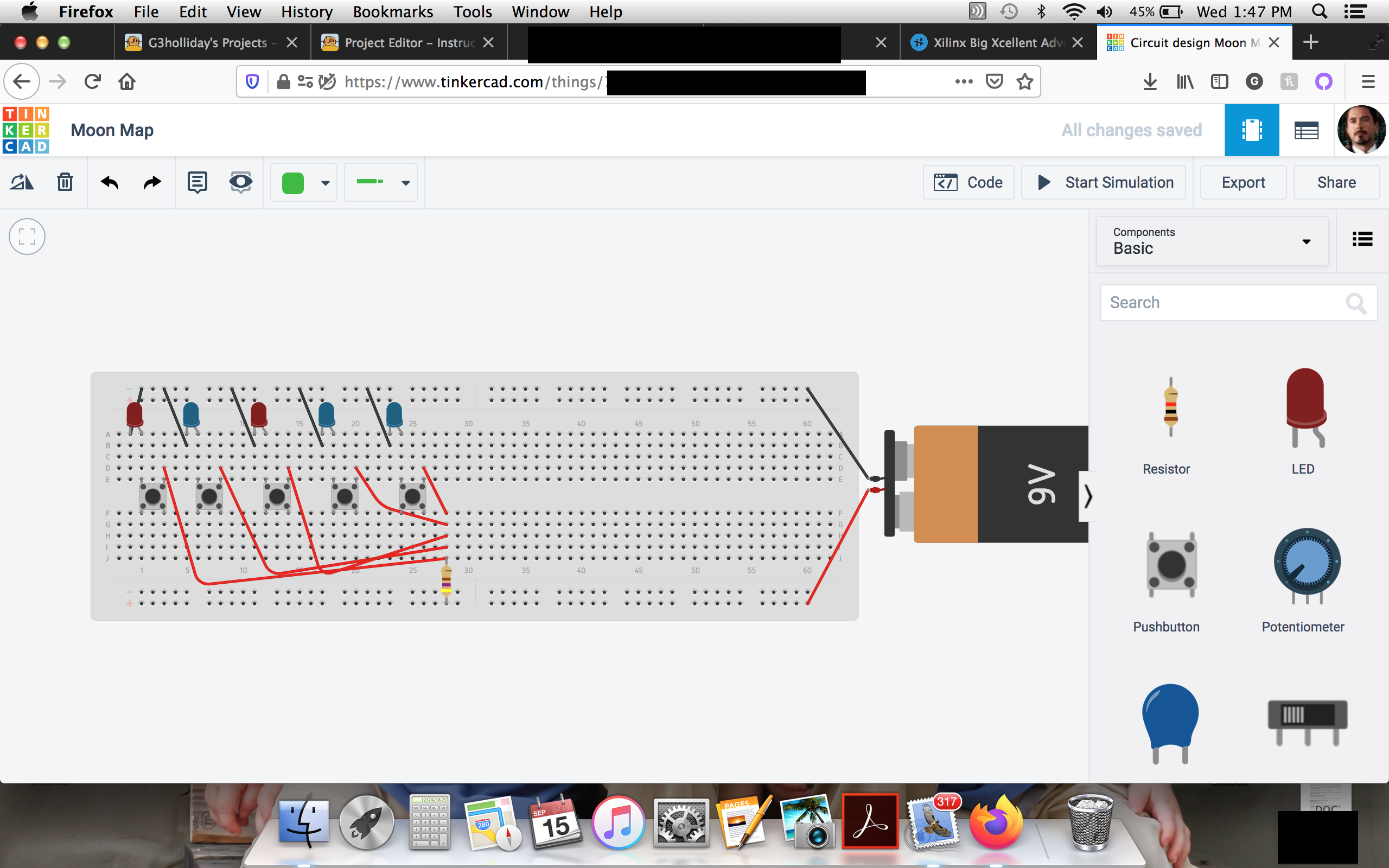Click the Export button

(1243, 182)
